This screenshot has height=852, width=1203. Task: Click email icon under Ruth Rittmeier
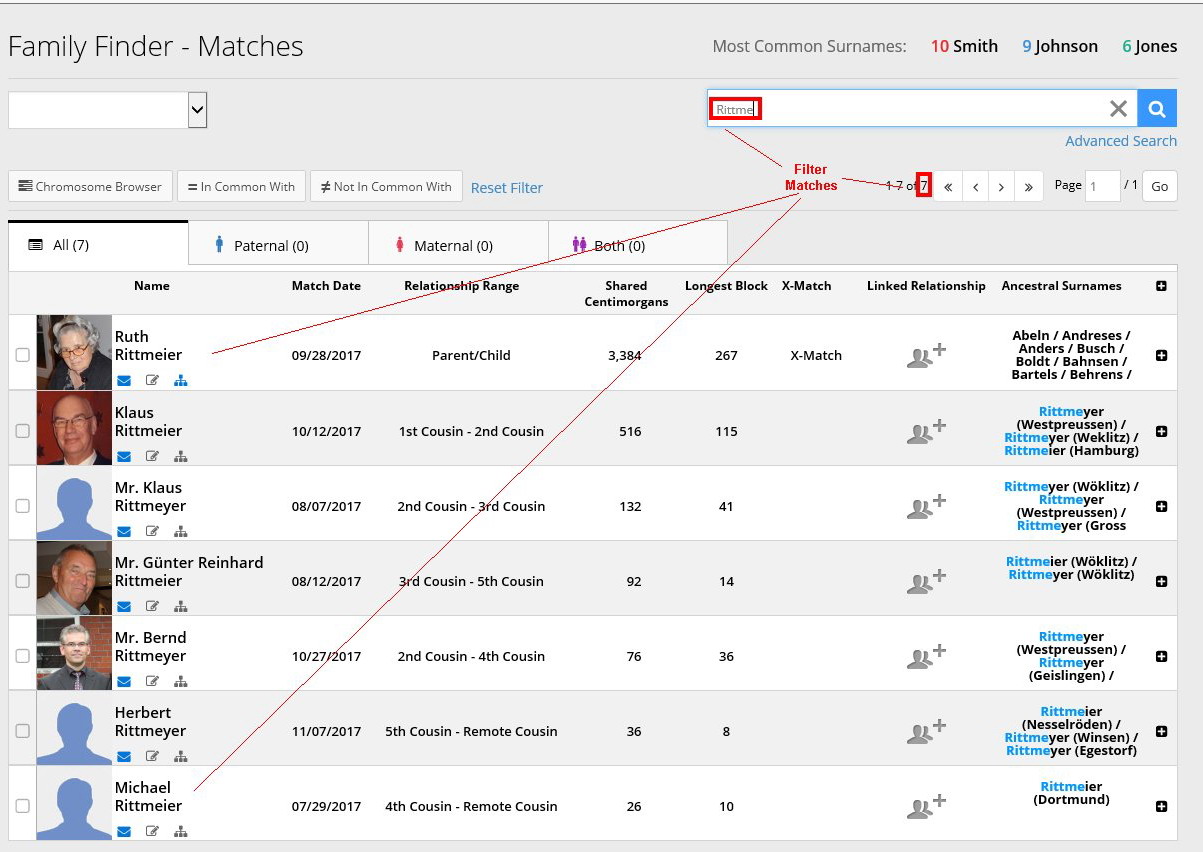point(124,381)
